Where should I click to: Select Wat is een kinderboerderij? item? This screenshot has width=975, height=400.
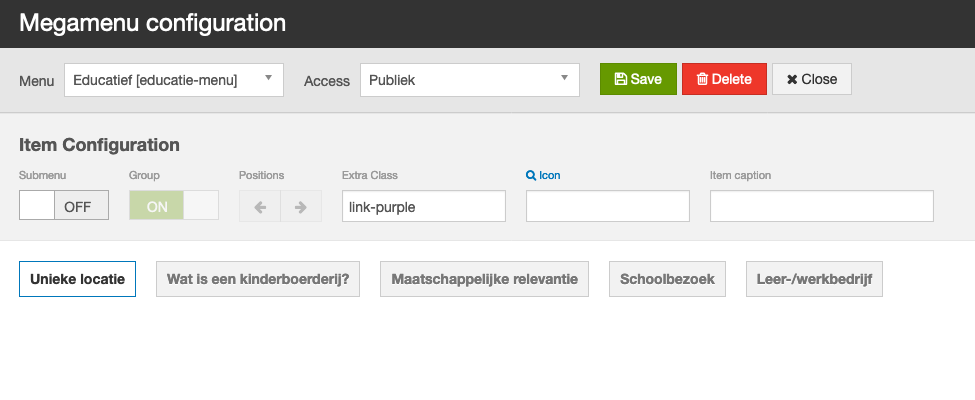[258, 279]
